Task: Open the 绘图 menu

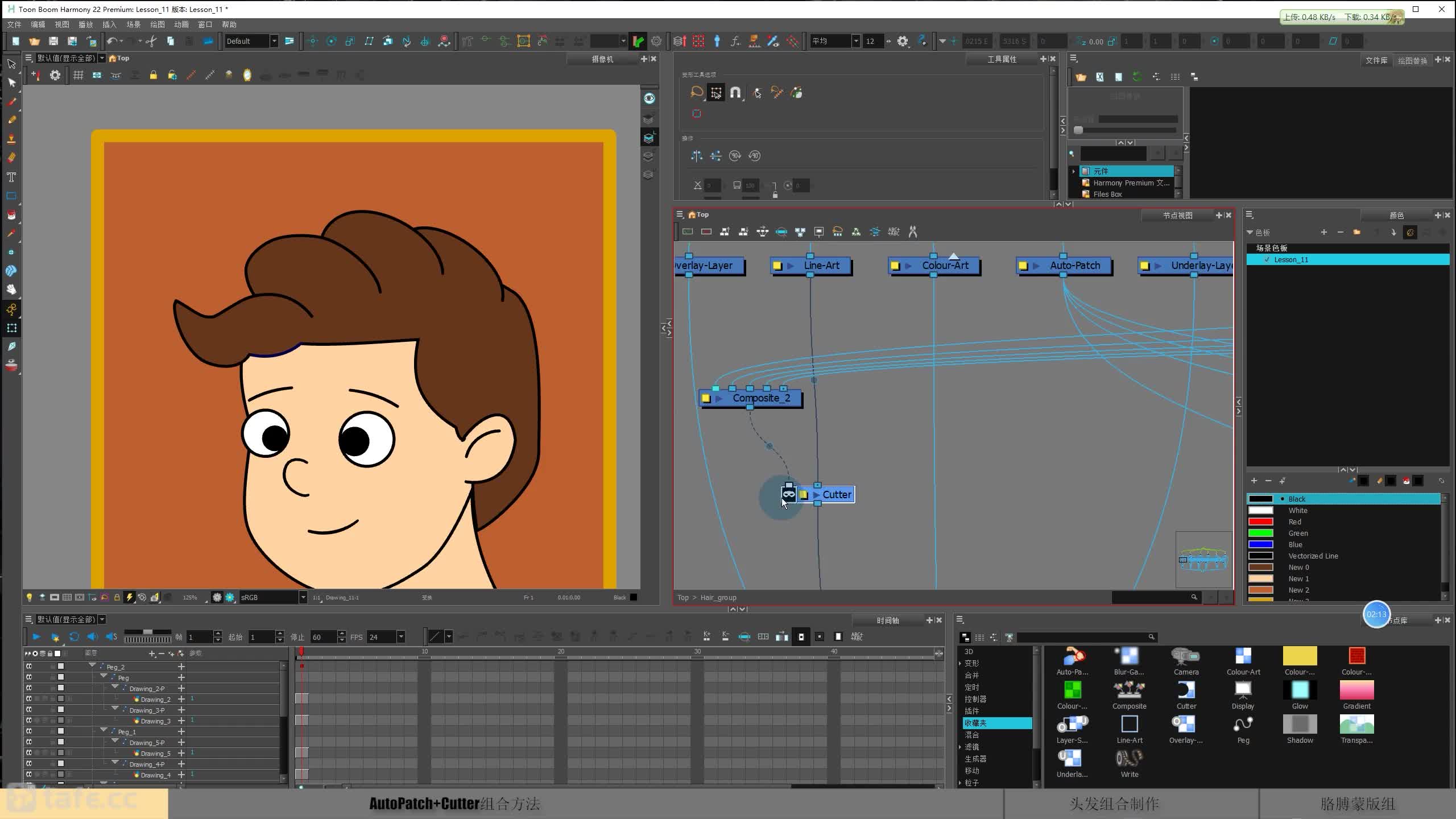Action: (157, 24)
